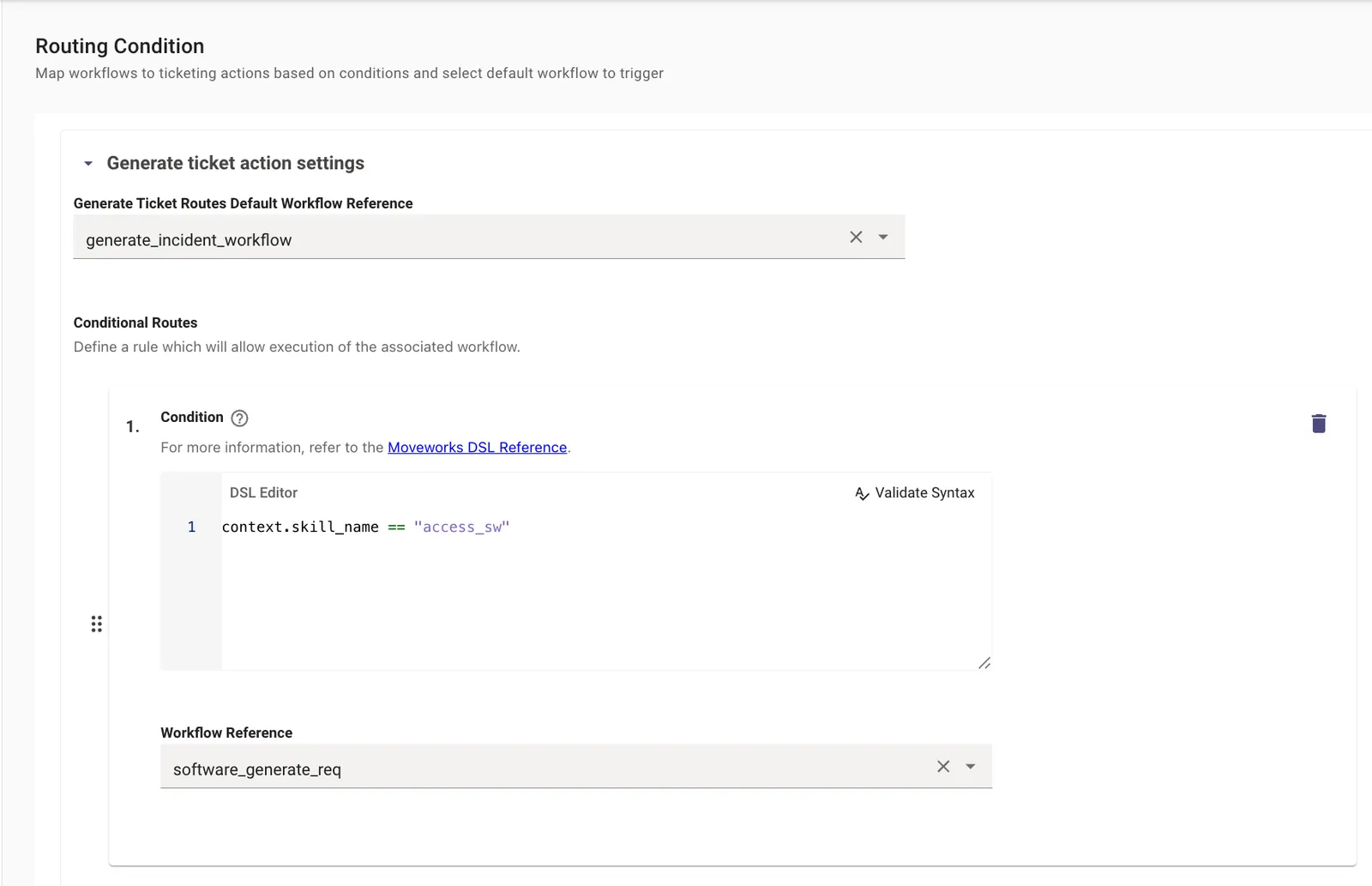Click the DSL Editor label
The image size is (1372, 886).
[x=263, y=492]
